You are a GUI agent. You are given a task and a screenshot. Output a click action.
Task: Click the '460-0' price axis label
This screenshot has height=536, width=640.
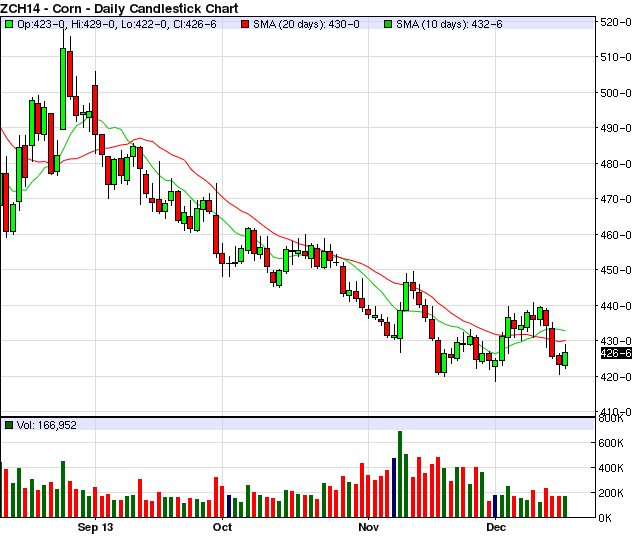pos(616,235)
